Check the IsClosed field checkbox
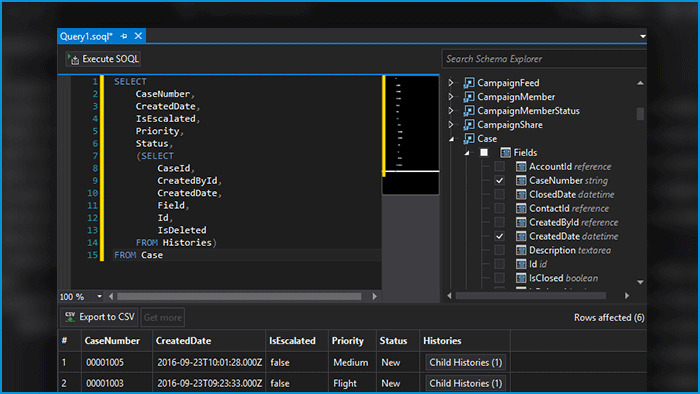The height and width of the screenshot is (394, 700). (x=500, y=278)
